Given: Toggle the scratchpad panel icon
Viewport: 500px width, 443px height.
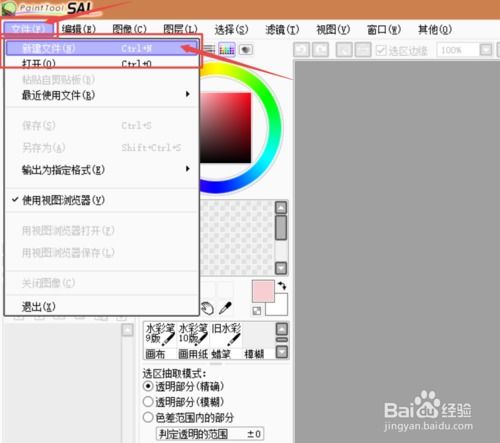Looking at the screenshot, I should 246,50.
